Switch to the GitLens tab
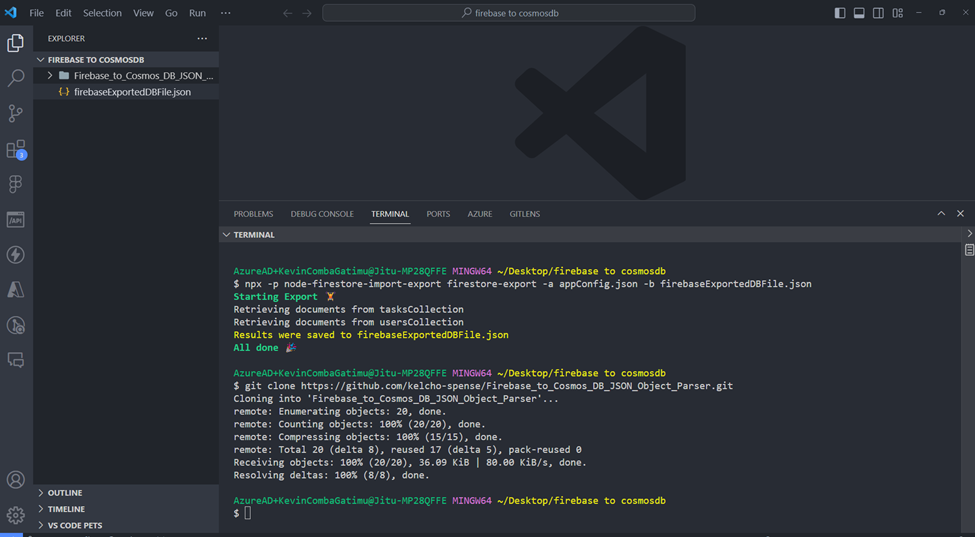The height and width of the screenshot is (537, 975). coord(525,214)
